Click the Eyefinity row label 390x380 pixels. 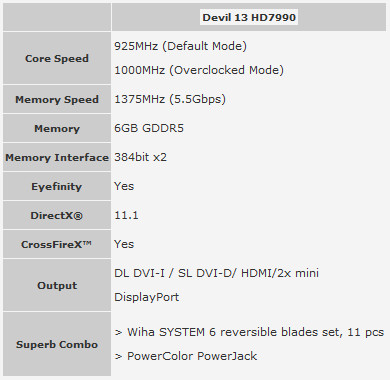[56, 187]
